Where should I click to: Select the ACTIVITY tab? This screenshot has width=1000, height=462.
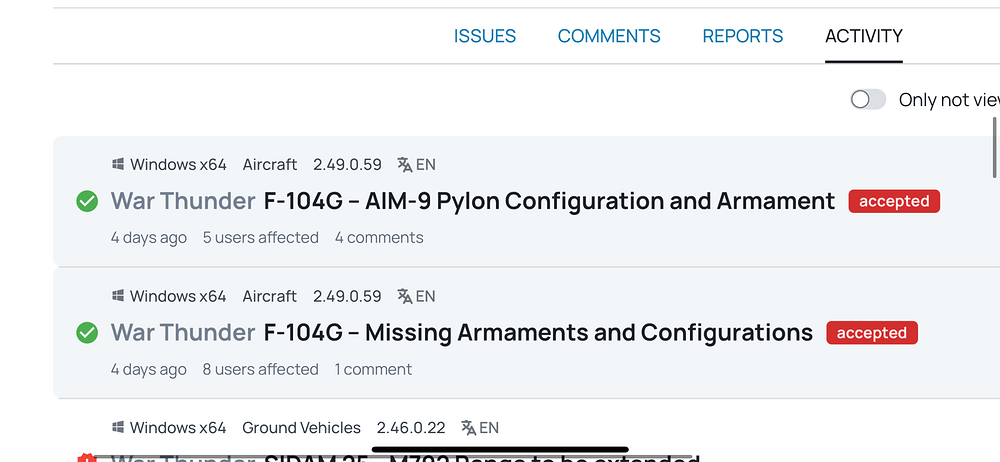864,36
